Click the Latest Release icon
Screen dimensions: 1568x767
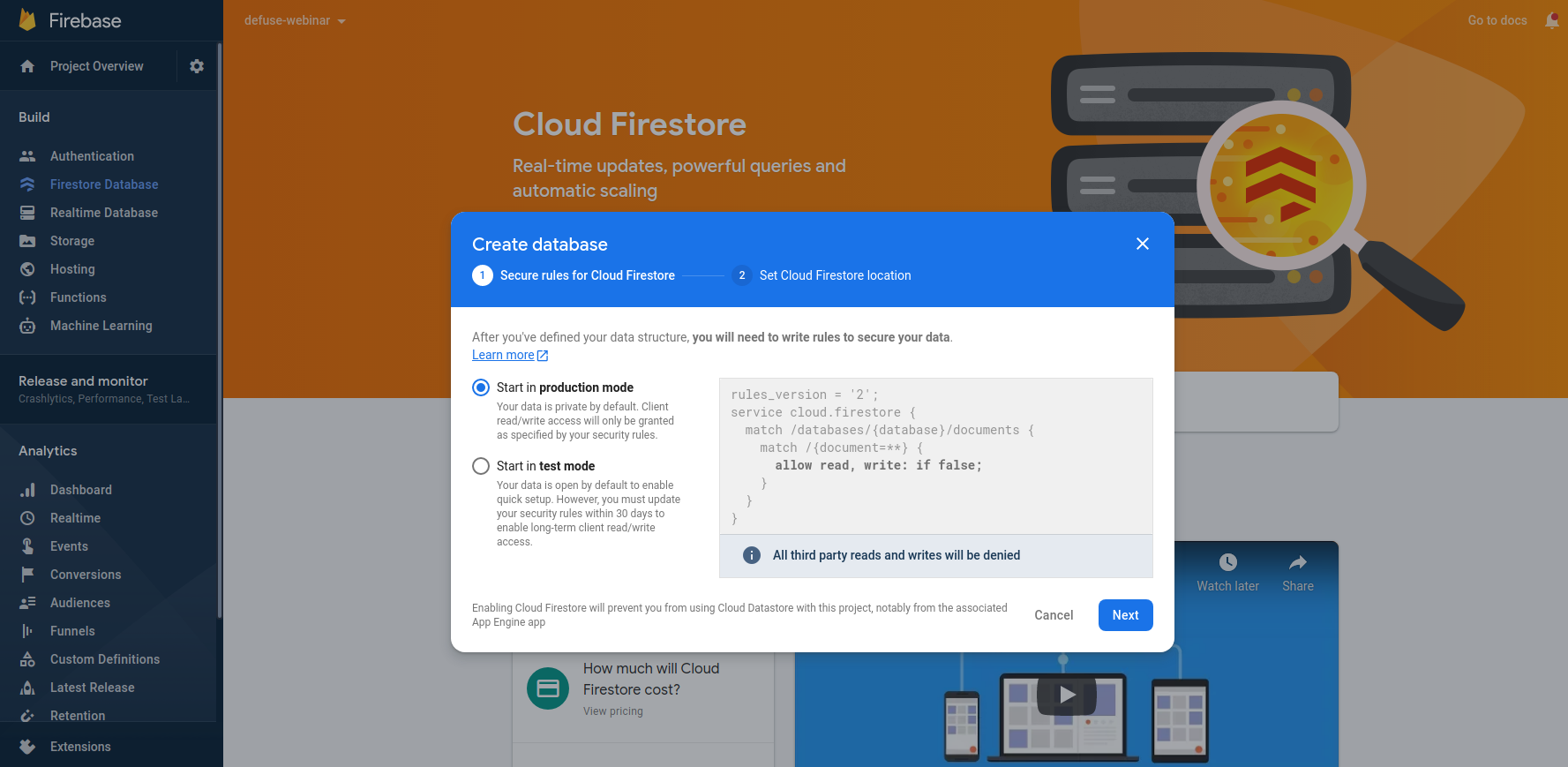point(27,688)
